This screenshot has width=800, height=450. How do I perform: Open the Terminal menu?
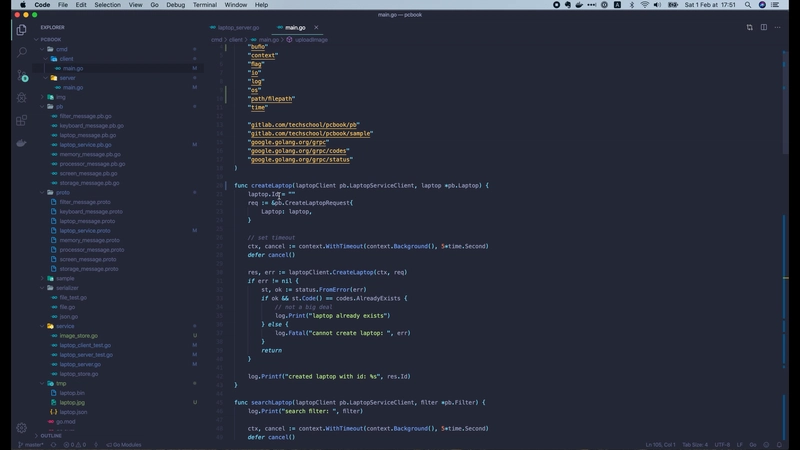[205, 5]
